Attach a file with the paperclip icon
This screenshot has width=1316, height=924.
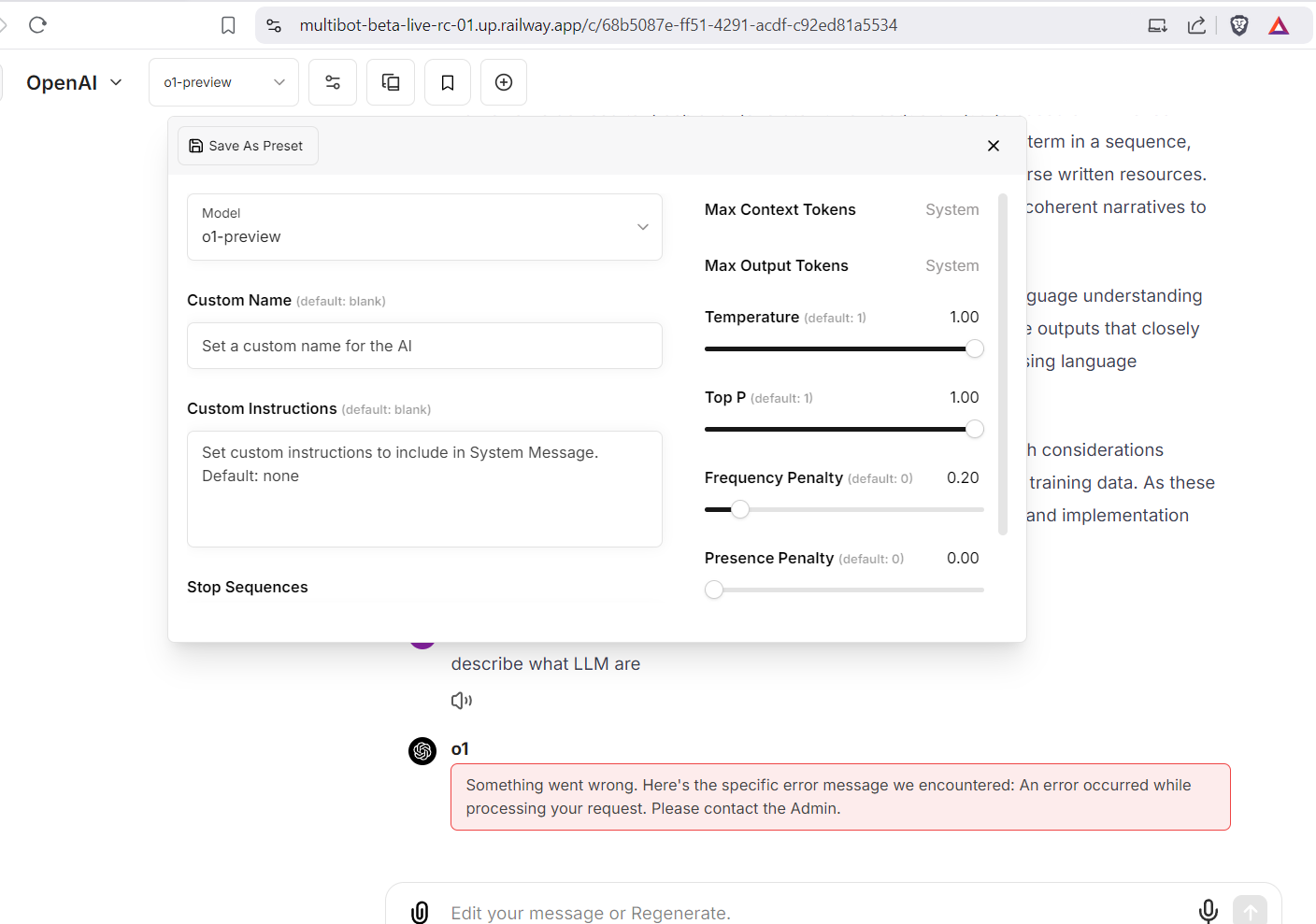(x=421, y=912)
